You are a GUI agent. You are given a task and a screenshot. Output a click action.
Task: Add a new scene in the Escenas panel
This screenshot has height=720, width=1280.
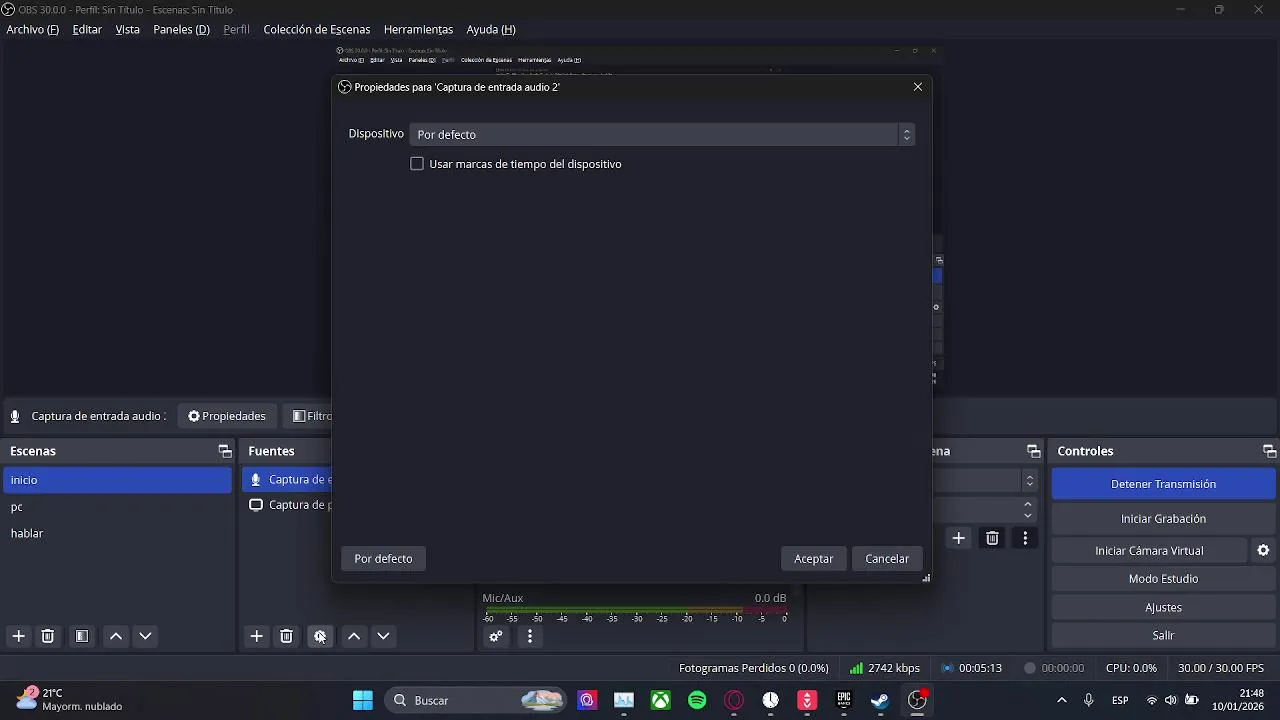tap(18, 636)
